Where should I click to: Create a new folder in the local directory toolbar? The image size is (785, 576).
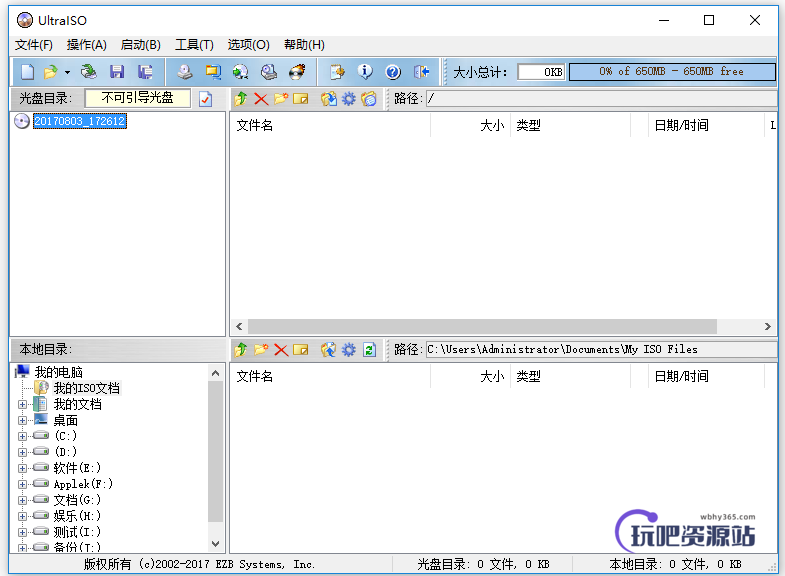click(x=261, y=349)
